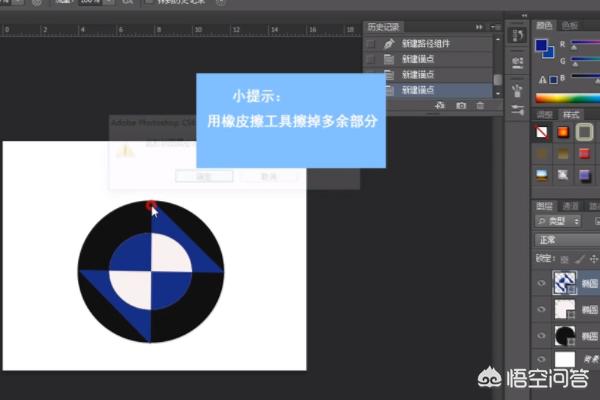The width and height of the screenshot is (600, 400).
Task: Click the pen icon beside 新建路径组件
Action: pos(389,44)
